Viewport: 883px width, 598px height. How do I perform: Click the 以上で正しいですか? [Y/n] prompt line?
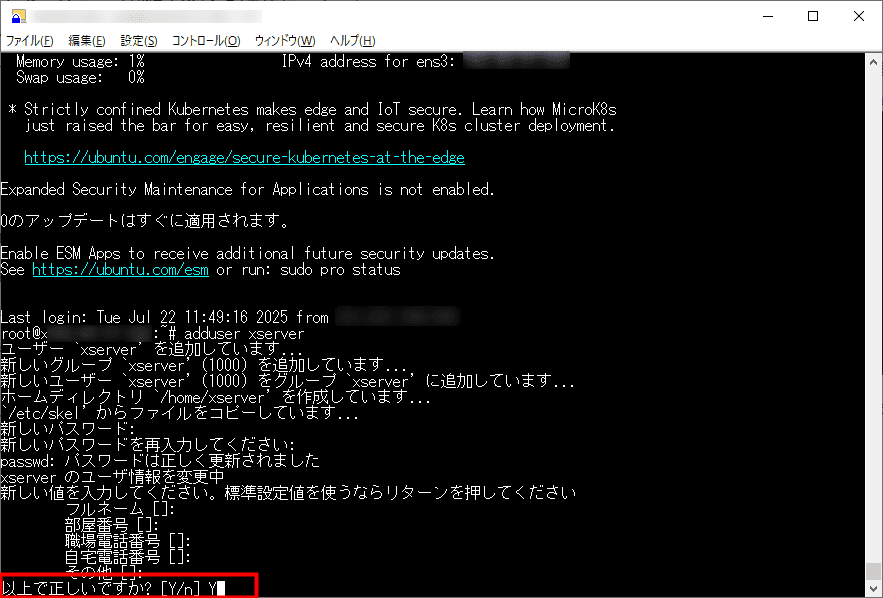[113, 588]
